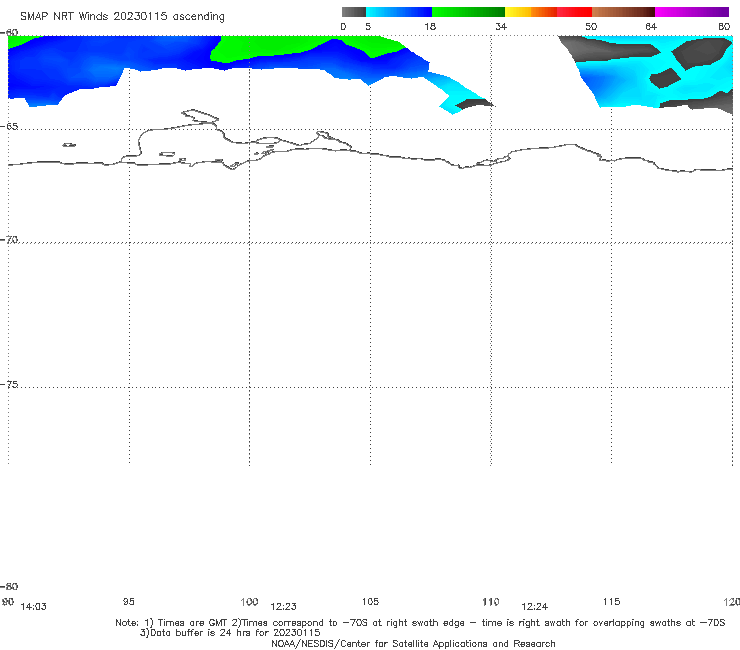Click the colorbar label '64'

tap(651, 26)
